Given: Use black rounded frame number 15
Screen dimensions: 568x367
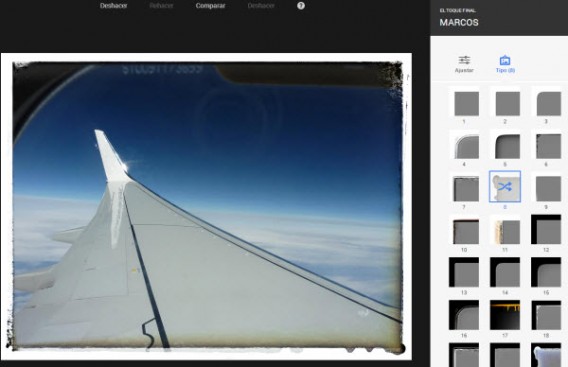Looking at the screenshot, I should pos(546,272).
